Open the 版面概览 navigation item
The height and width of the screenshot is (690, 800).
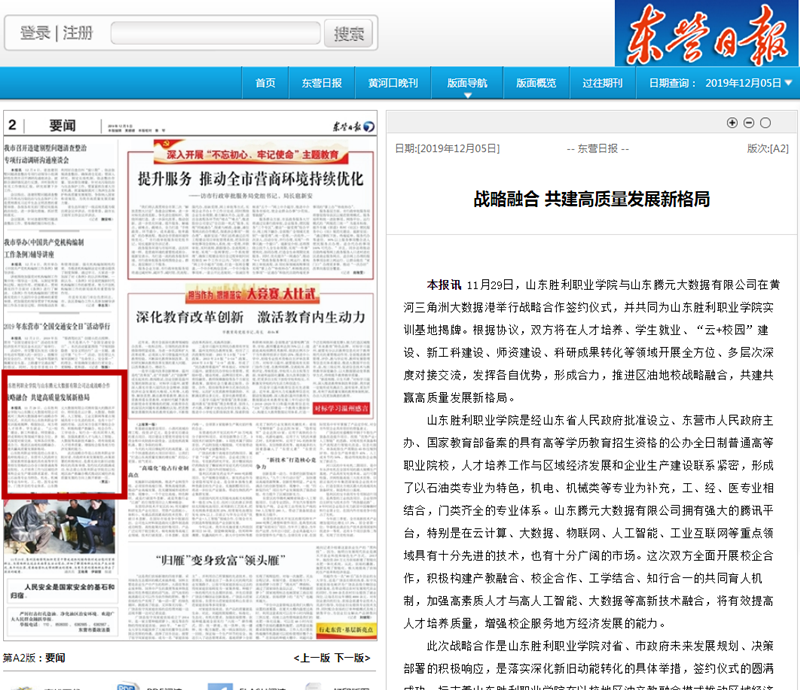point(536,83)
